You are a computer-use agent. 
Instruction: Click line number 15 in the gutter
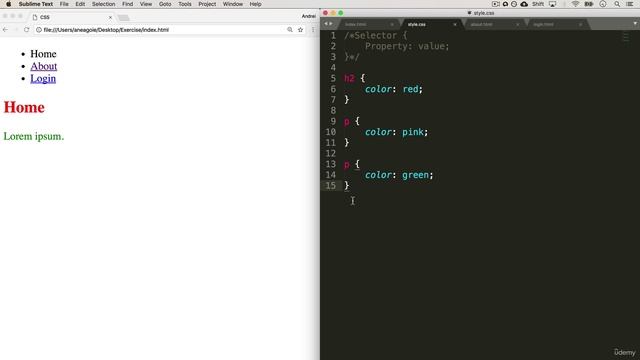tap(331, 186)
